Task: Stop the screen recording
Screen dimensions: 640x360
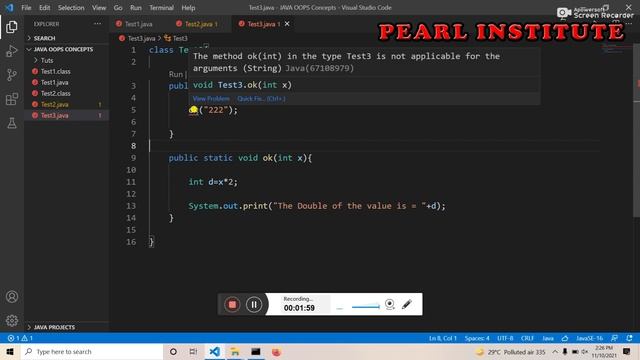Action: pos(232,304)
